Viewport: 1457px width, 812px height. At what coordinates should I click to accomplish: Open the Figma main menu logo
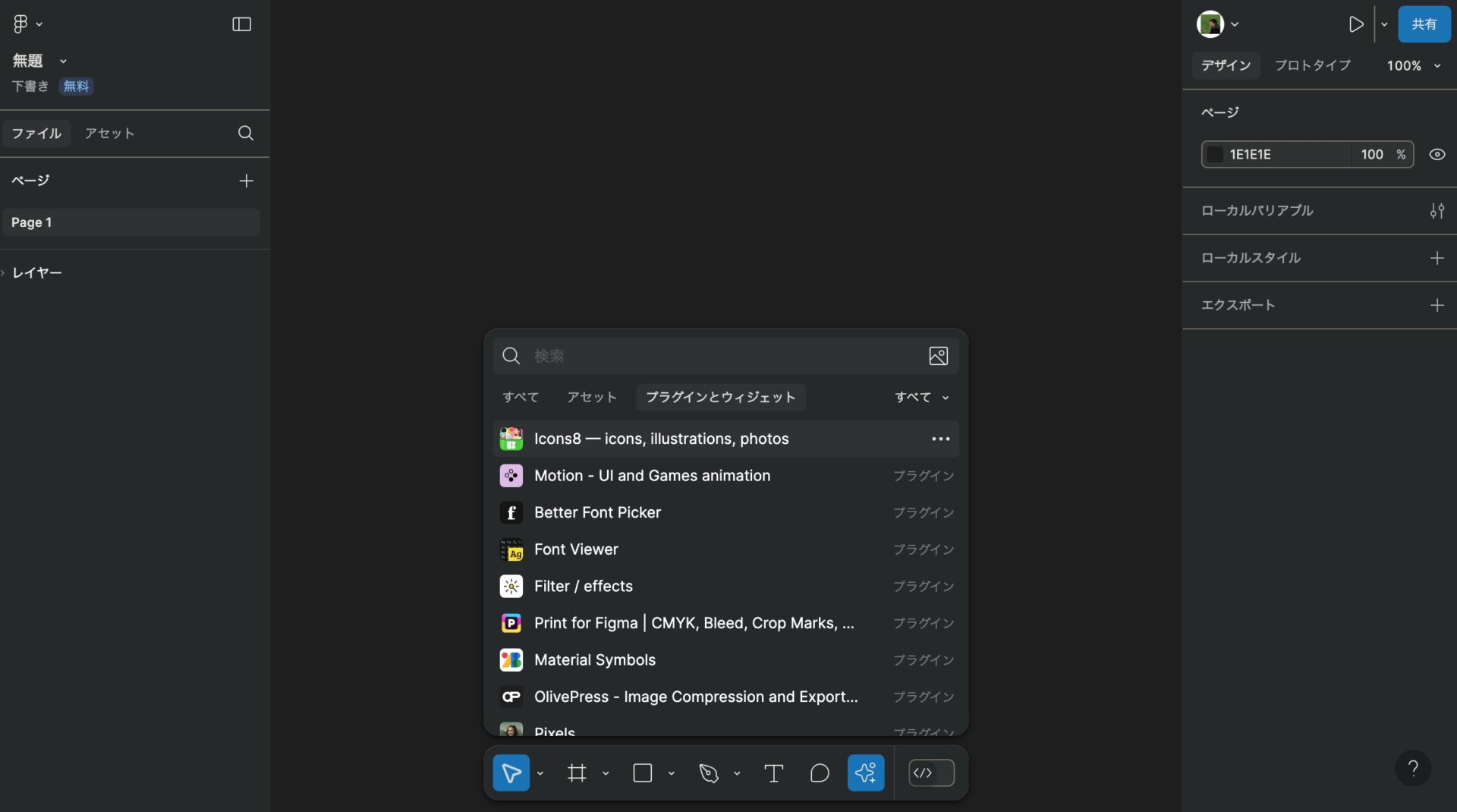pyautogui.click(x=20, y=24)
